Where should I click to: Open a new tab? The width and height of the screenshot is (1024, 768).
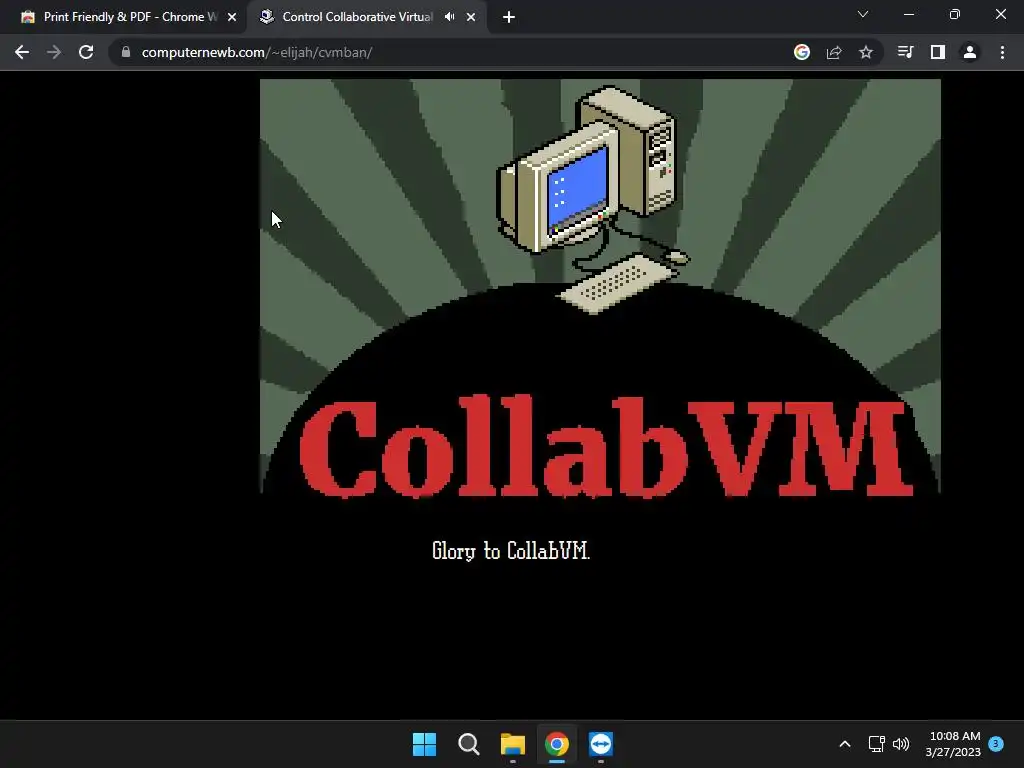pos(509,18)
